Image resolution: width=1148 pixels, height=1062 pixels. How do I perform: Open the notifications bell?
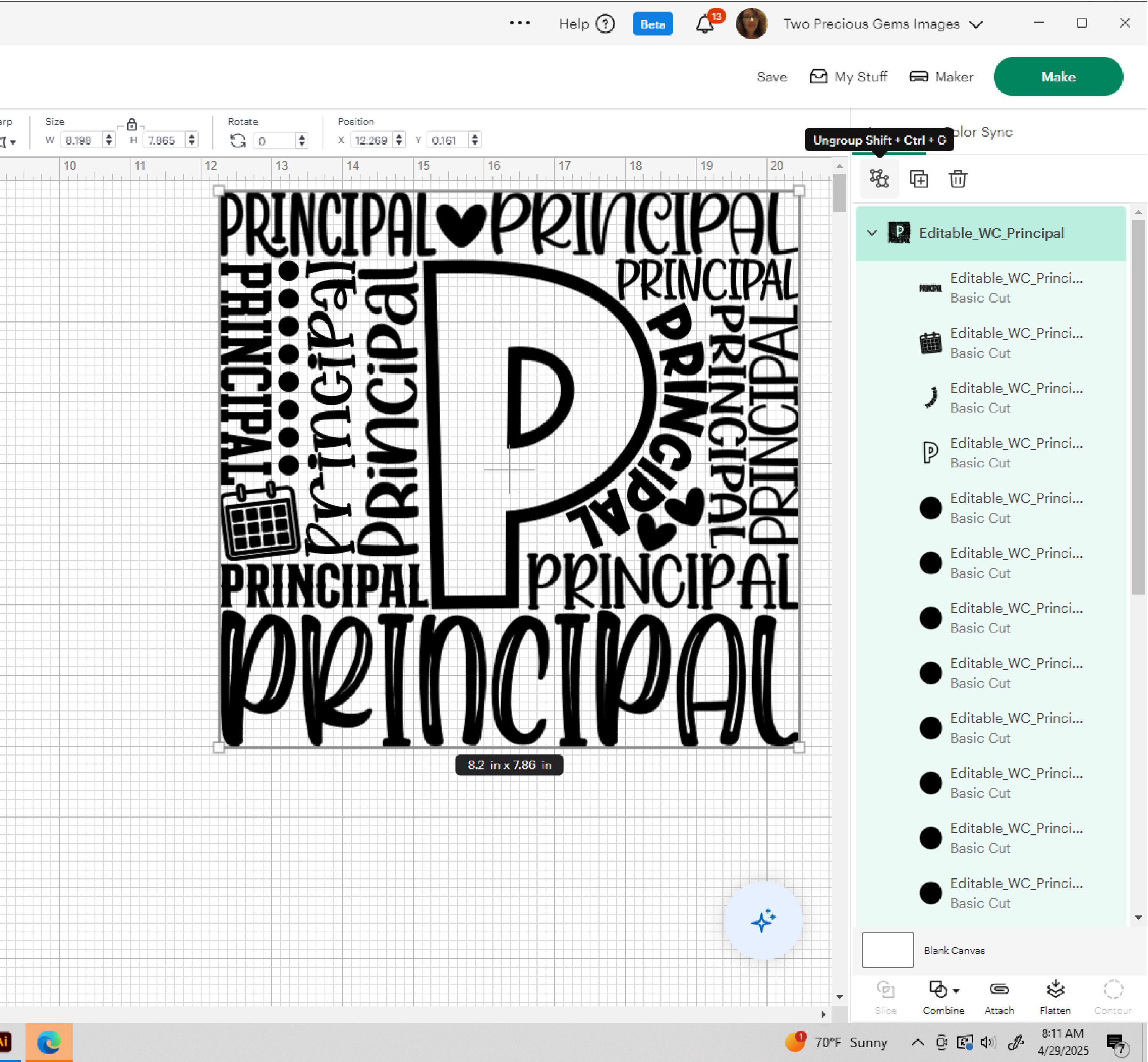tap(704, 24)
